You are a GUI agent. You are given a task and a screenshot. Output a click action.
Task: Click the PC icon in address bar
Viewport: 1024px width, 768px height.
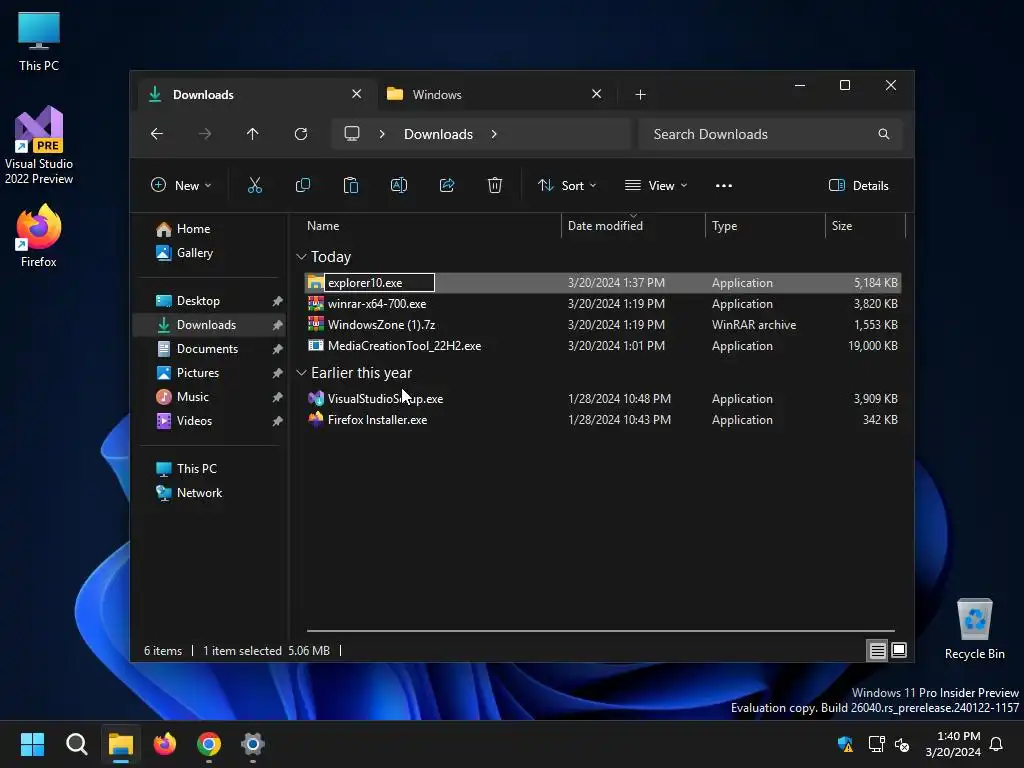(x=352, y=134)
